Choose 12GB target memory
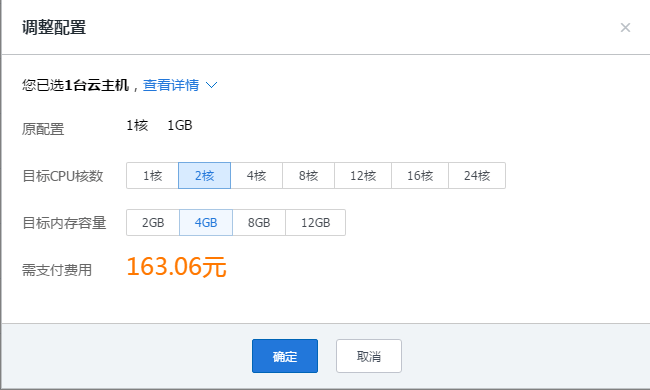650x390 pixels. tap(315, 223)
